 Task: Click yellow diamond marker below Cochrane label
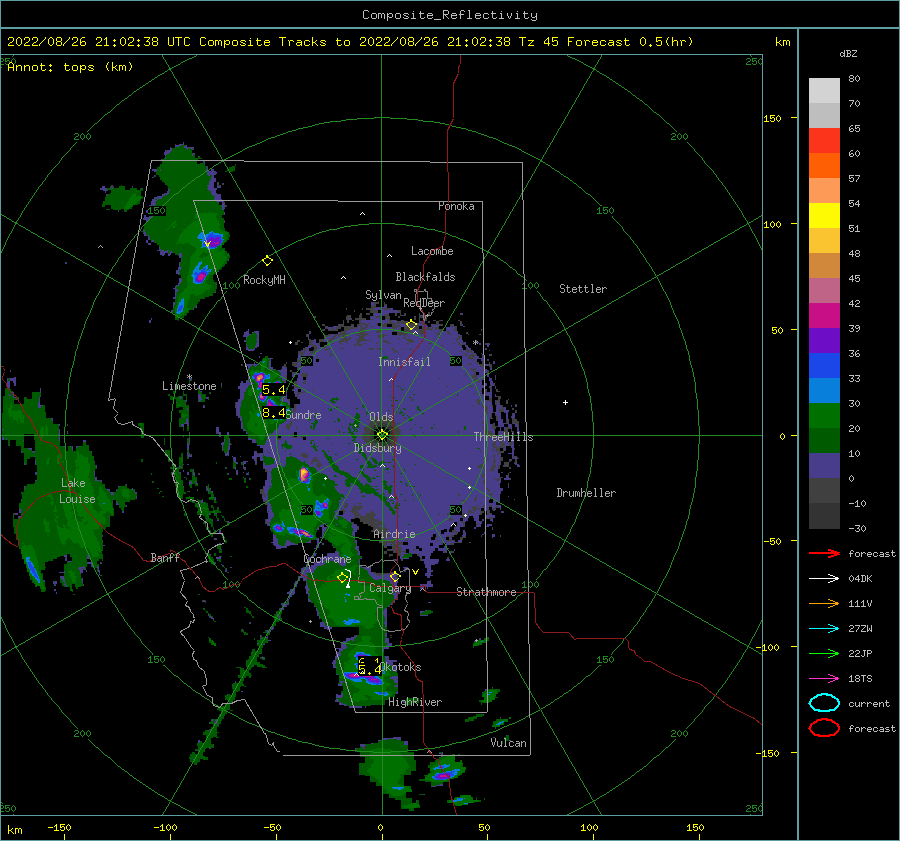click(x=343, y=578)
